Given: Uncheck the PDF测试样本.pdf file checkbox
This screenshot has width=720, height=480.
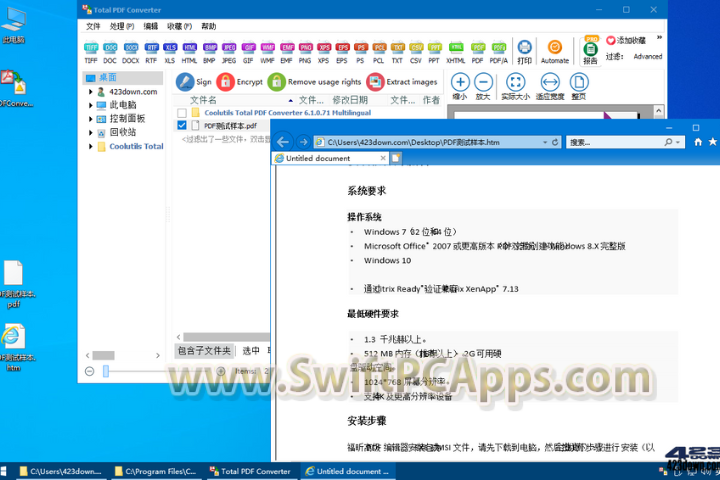Looking at the screenshot, I should pyautogui.click(x=182, y=125).
